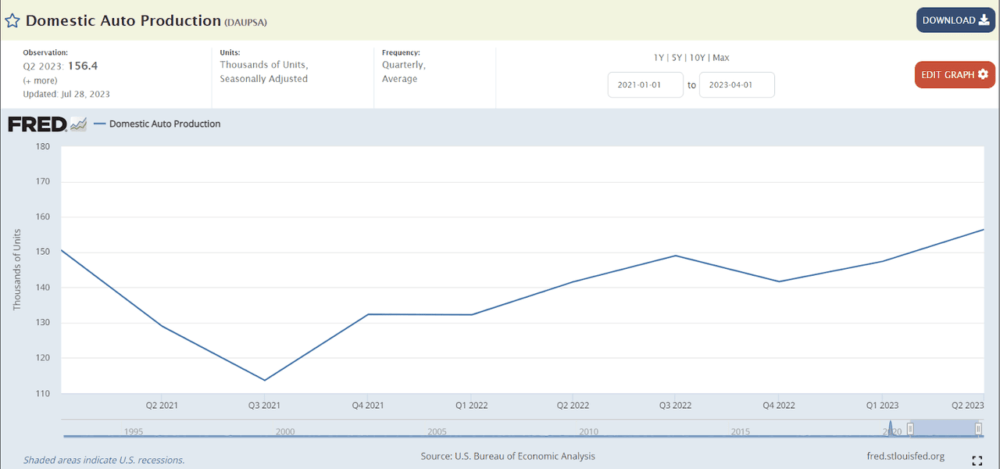
Task: Click the favorite star icon beside the title
Action: 12,20
